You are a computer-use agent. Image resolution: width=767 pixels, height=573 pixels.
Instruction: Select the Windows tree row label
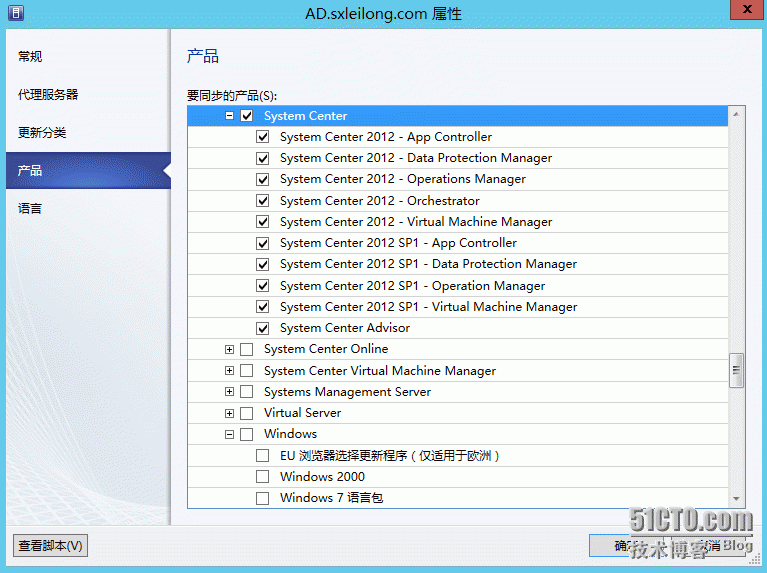(x=291, y=434)
